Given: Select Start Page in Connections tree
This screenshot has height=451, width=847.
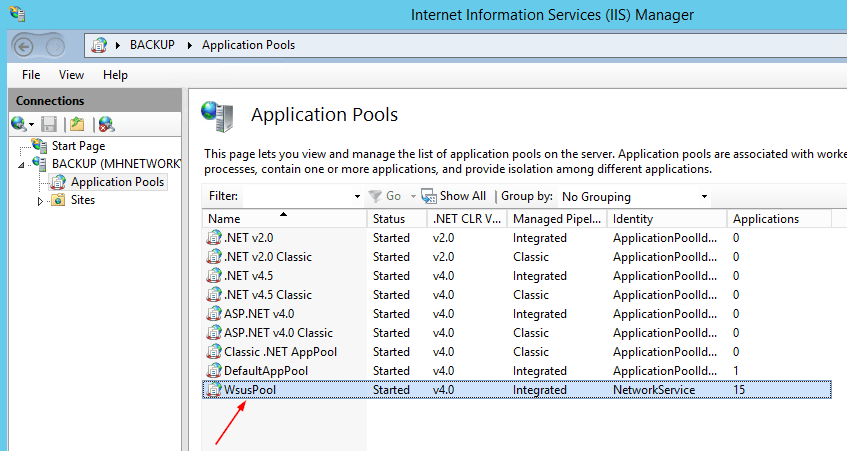Looking at the screenshot, I should 78,146.
